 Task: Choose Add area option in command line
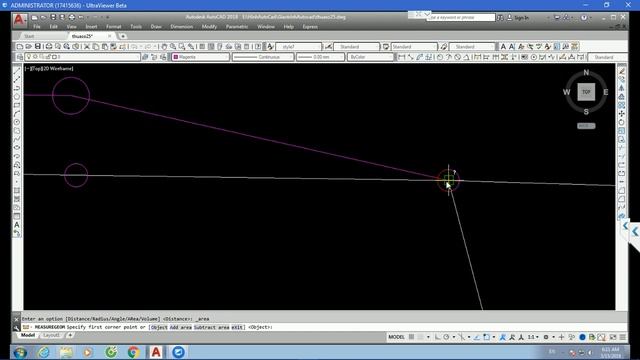pyautogui.click(x=180, y=327)
